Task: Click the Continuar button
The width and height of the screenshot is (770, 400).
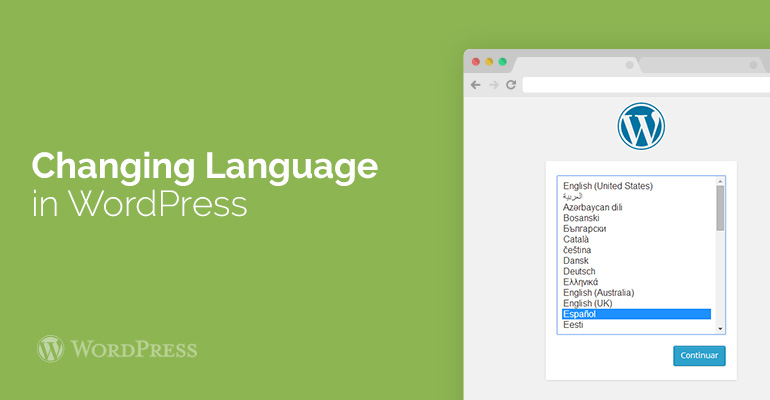Action: [x=699, y=355]
